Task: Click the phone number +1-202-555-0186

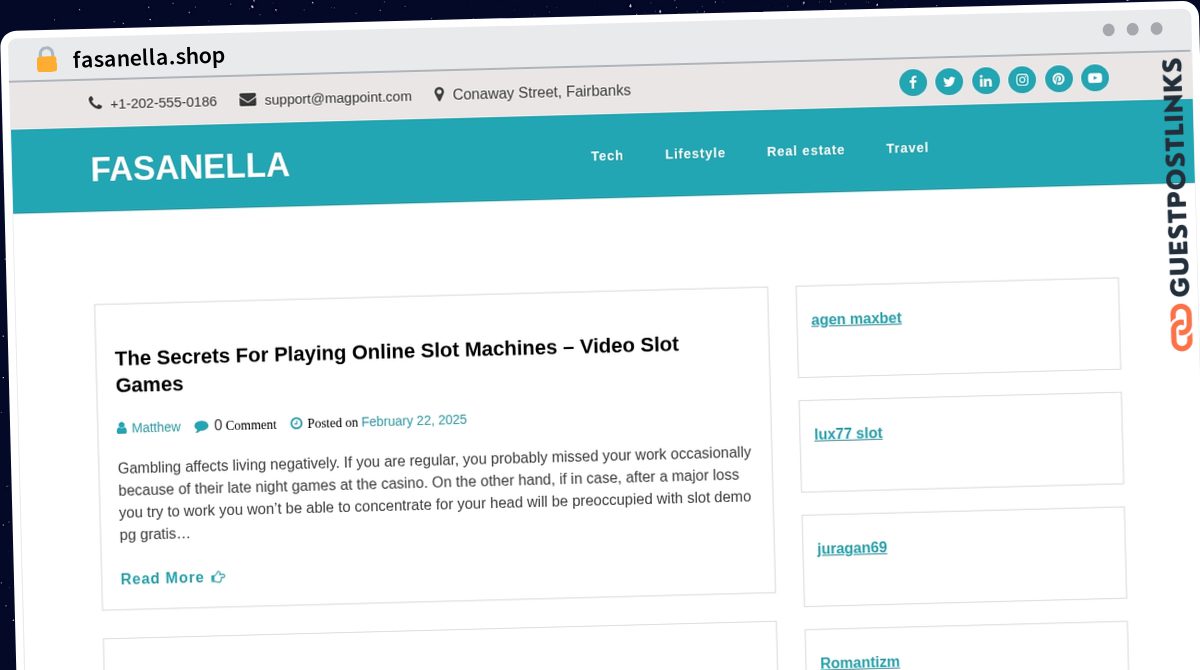Action: (163, 102)
